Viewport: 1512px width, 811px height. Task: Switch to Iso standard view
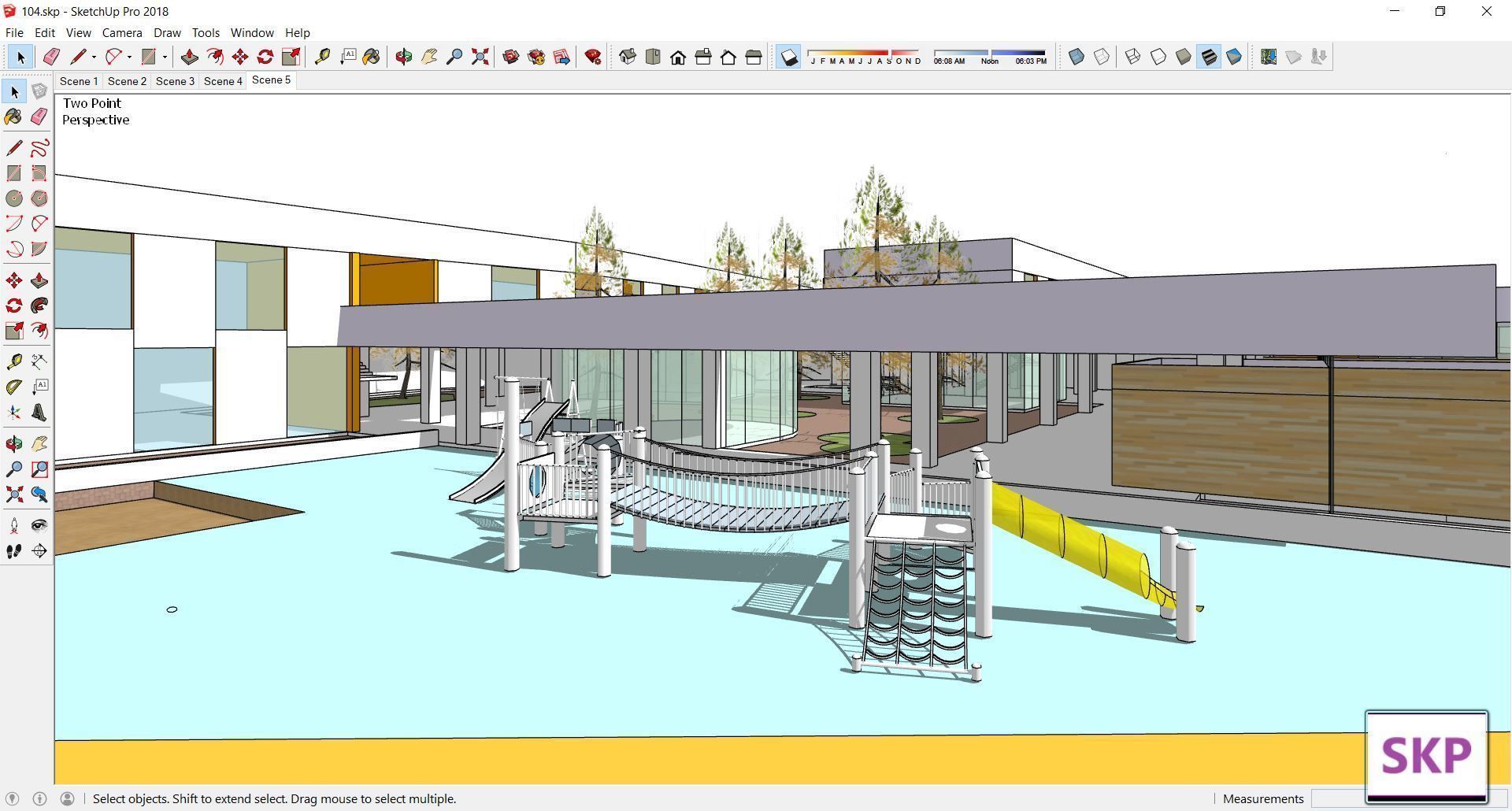[x=628, y=57]
